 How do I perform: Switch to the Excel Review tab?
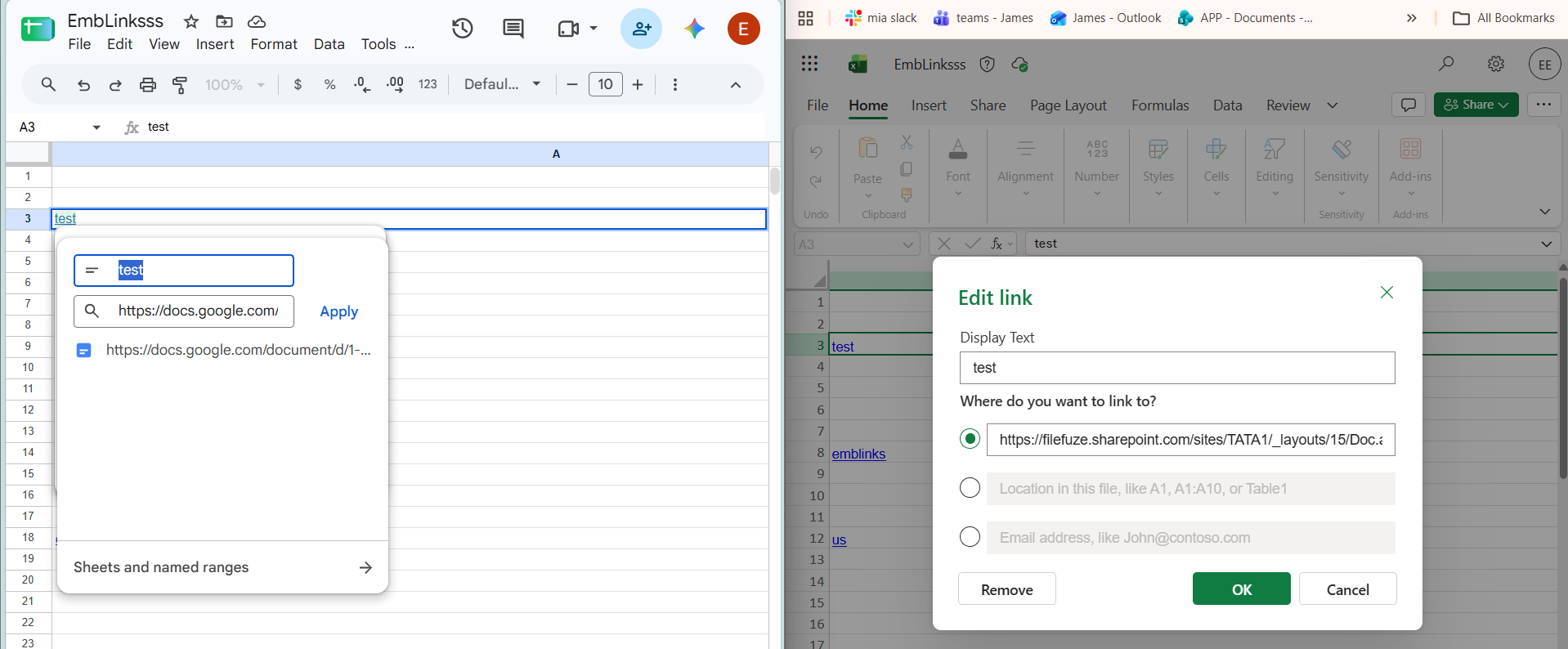[x=1288, y=105]
